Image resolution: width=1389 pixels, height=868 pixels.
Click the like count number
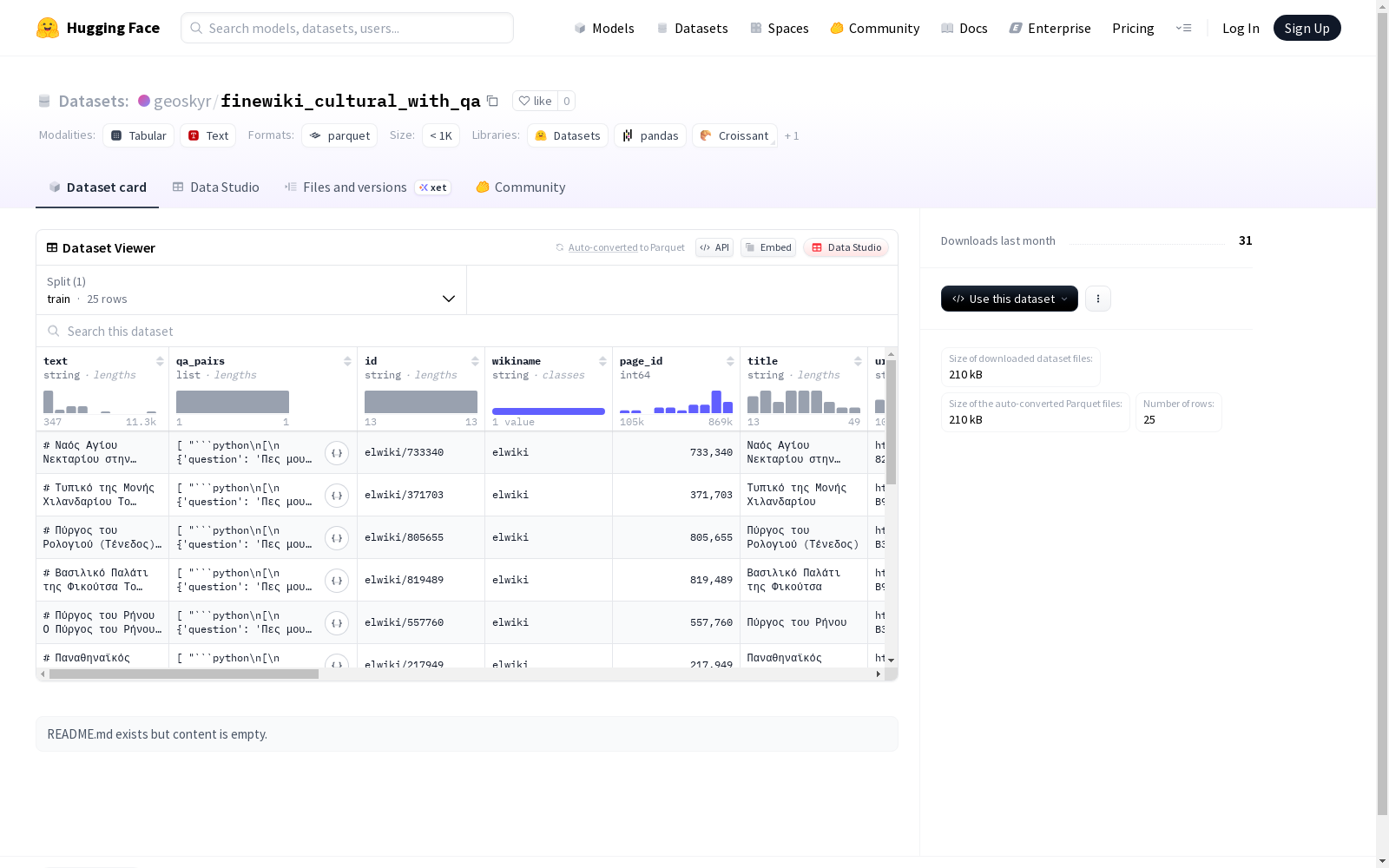567,101
